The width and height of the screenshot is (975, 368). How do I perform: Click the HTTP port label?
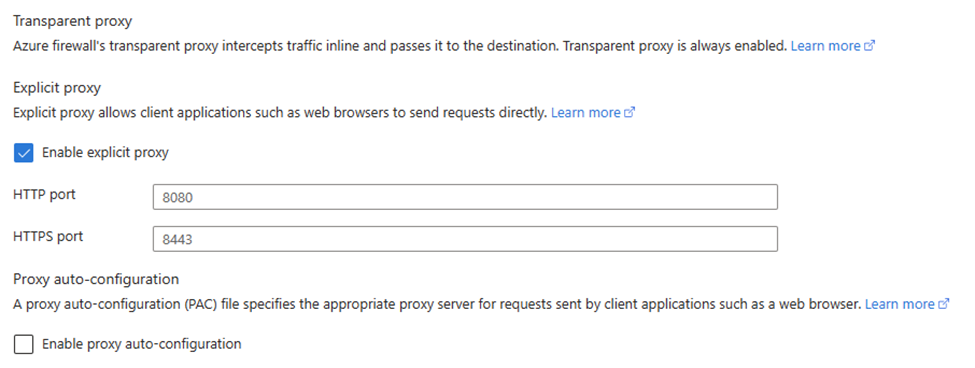pos(44,195)
